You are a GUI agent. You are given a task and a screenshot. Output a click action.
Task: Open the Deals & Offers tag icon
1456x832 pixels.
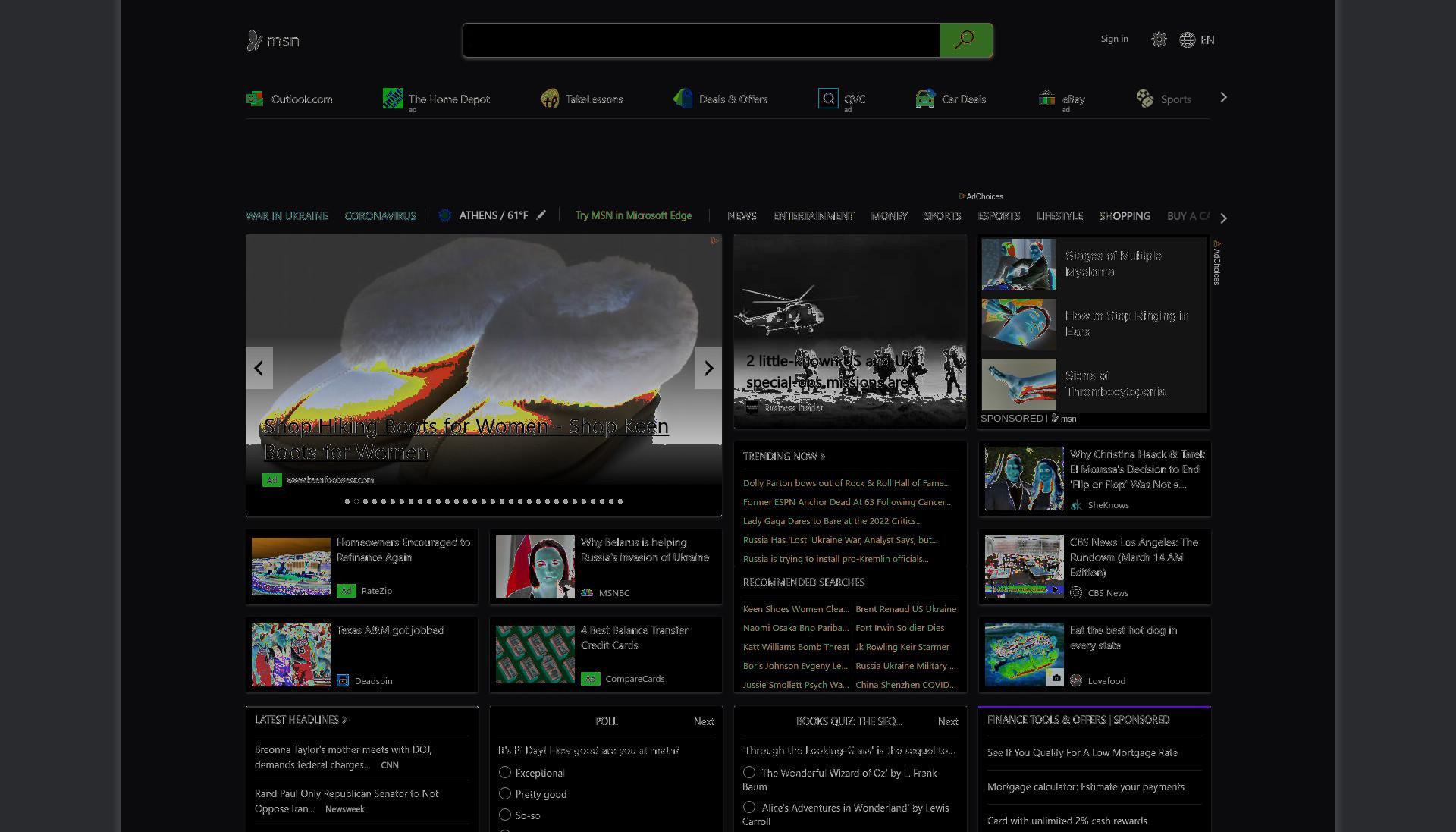click(x=682, y=99)
